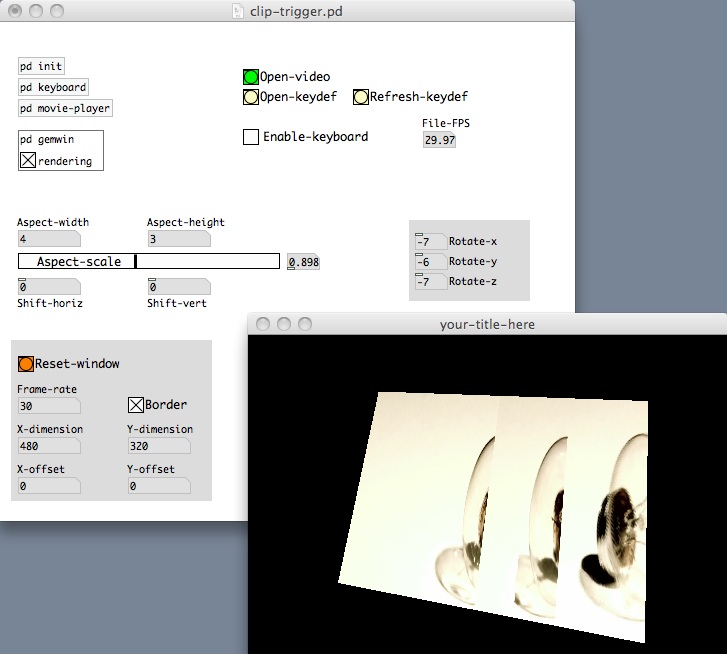Select the Shift-vert number box
This screenshot has width=727, height=654.
click(x=179, y=287)
